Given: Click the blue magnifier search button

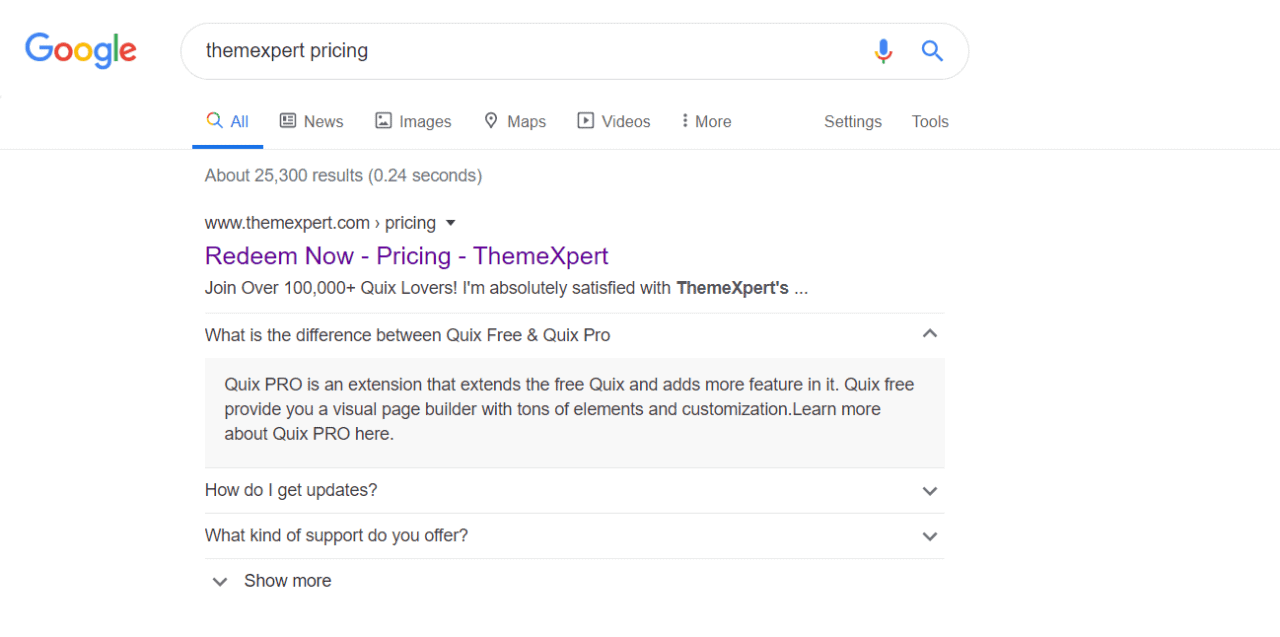Looking at the screenshot, I should coord(932,51).
